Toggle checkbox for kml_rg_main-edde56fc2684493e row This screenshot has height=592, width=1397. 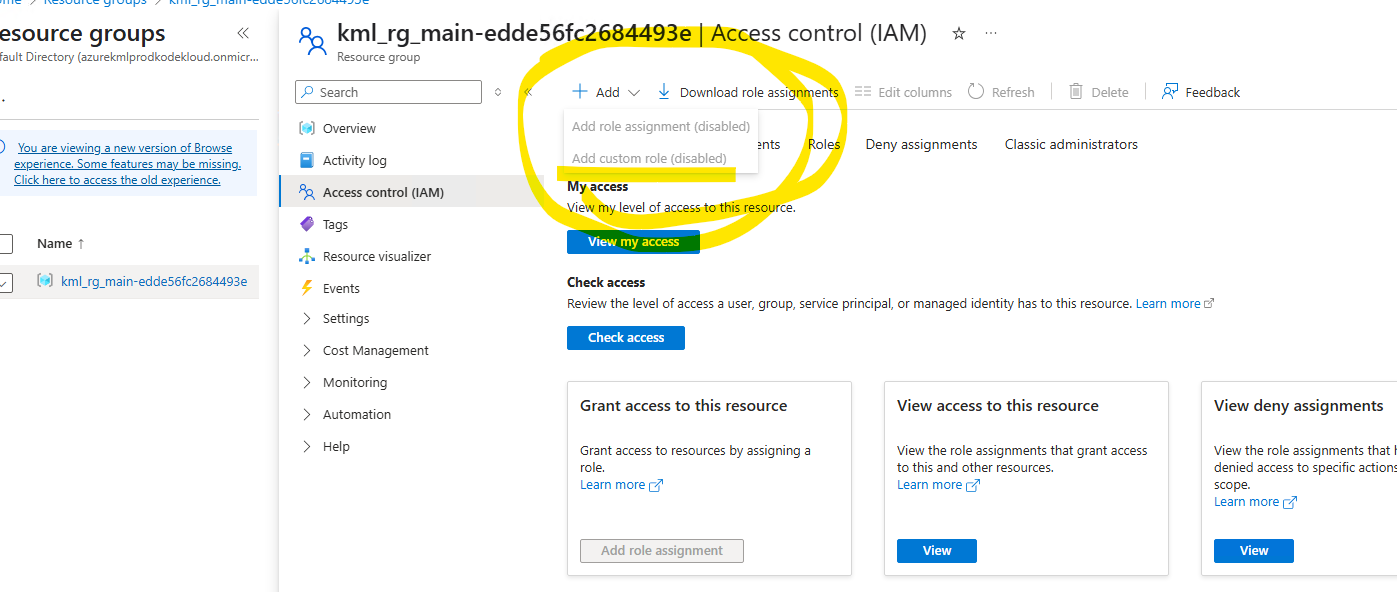(x=5, y=282)
